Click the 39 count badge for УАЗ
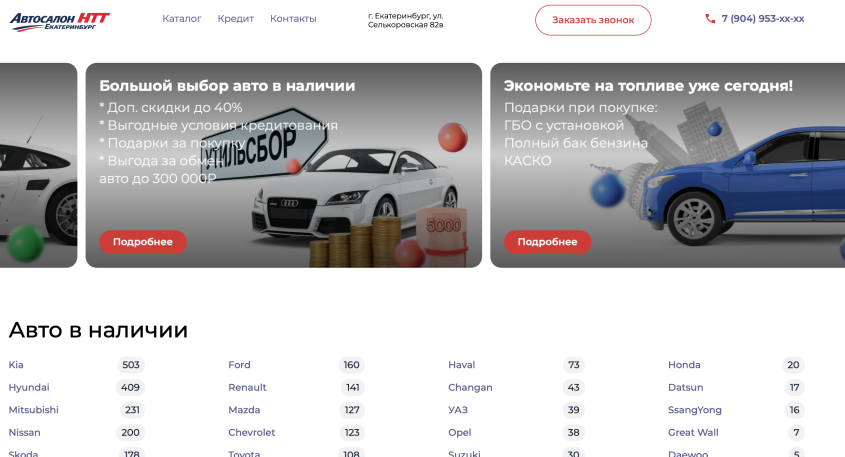845x457 pixels. [573, 410]
